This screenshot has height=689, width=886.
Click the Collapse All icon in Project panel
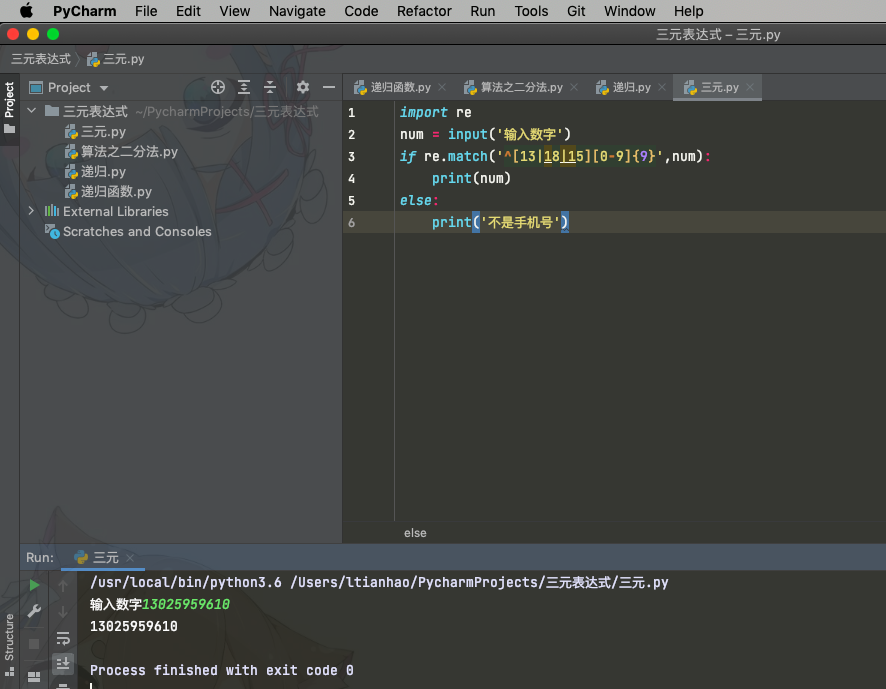(270, 87)
